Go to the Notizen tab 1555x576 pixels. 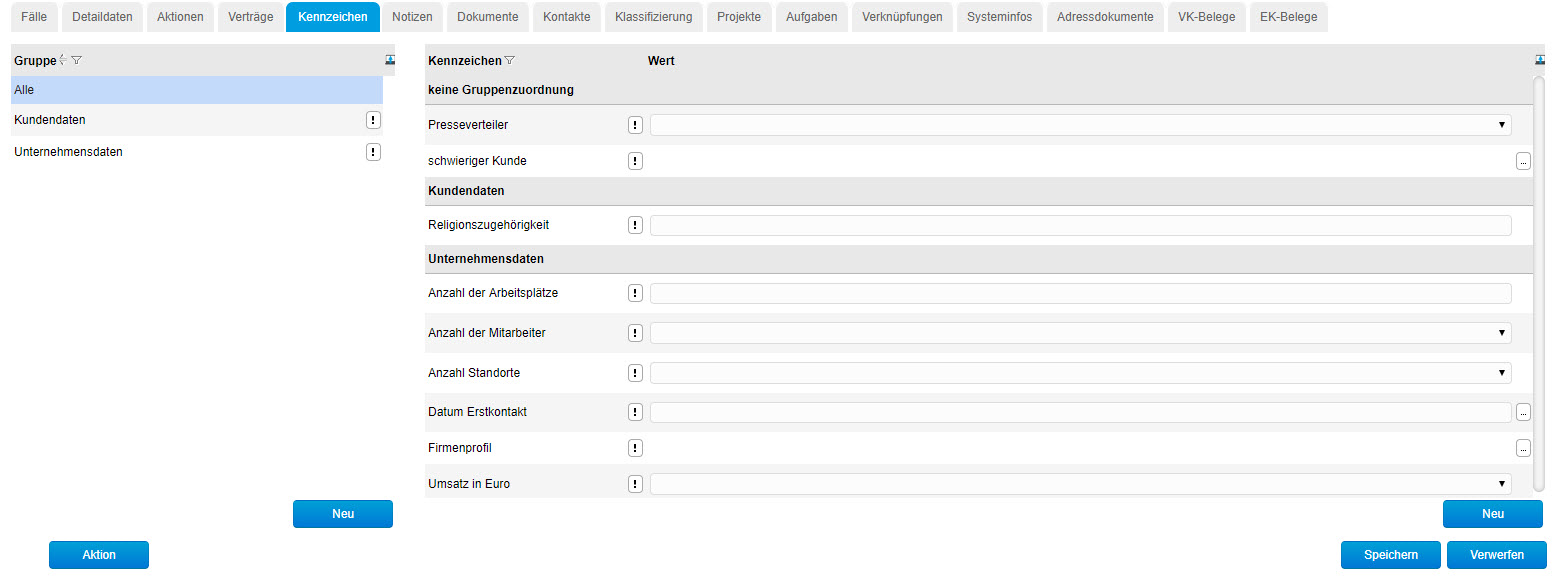(413, 17)
